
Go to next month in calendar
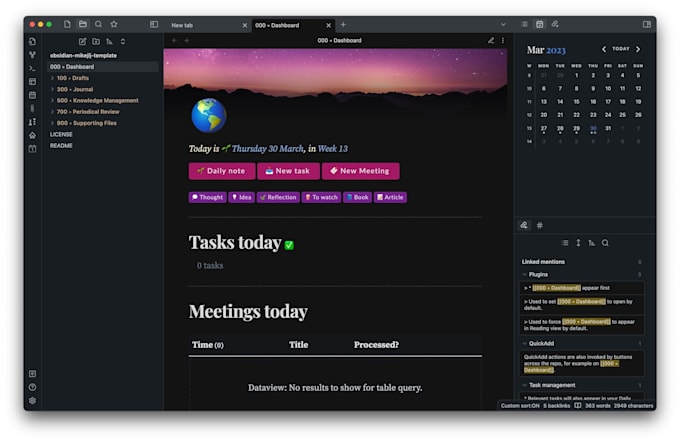pyautogui.click(x=638, y=49)
